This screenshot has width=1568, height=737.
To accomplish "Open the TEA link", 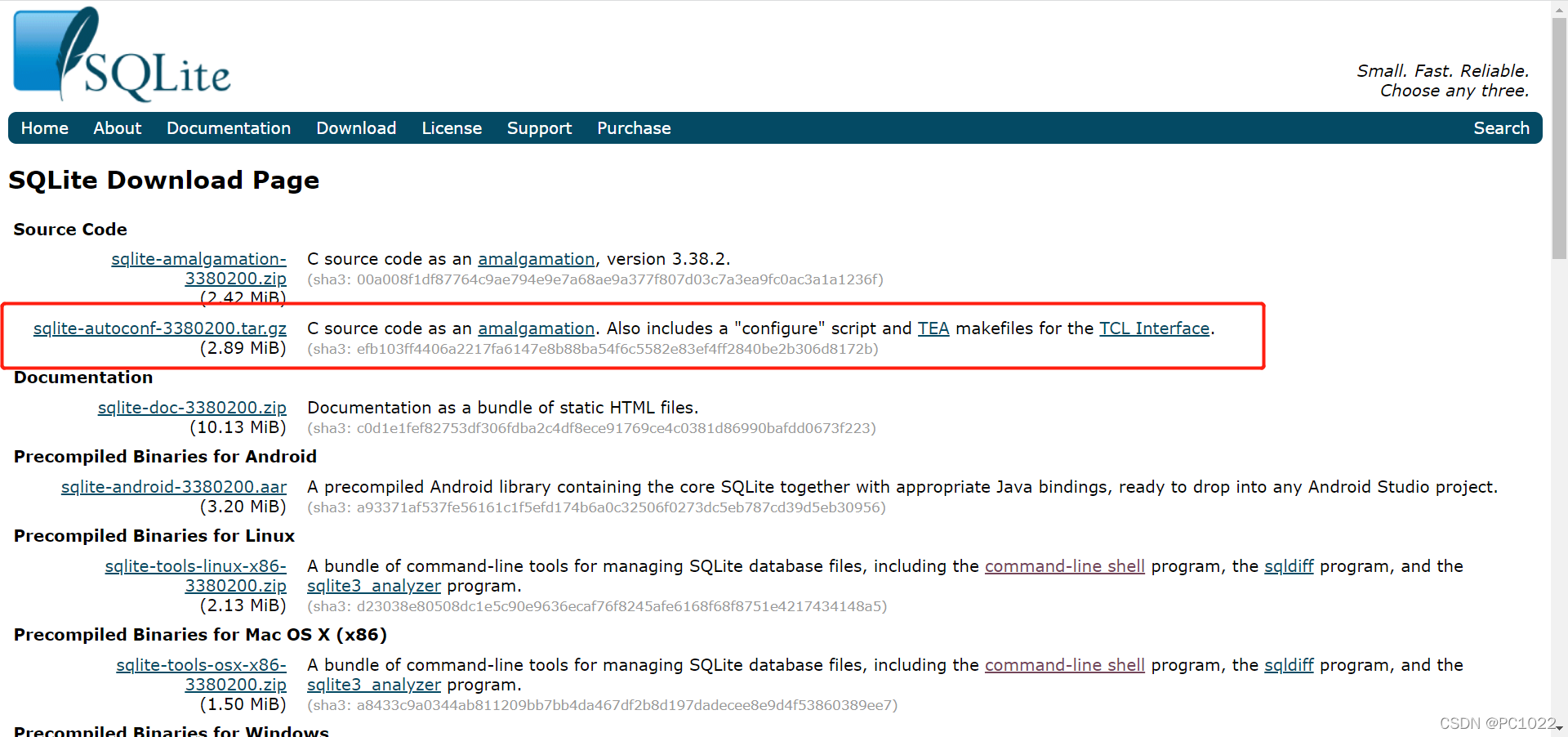I will pos(933,328).
